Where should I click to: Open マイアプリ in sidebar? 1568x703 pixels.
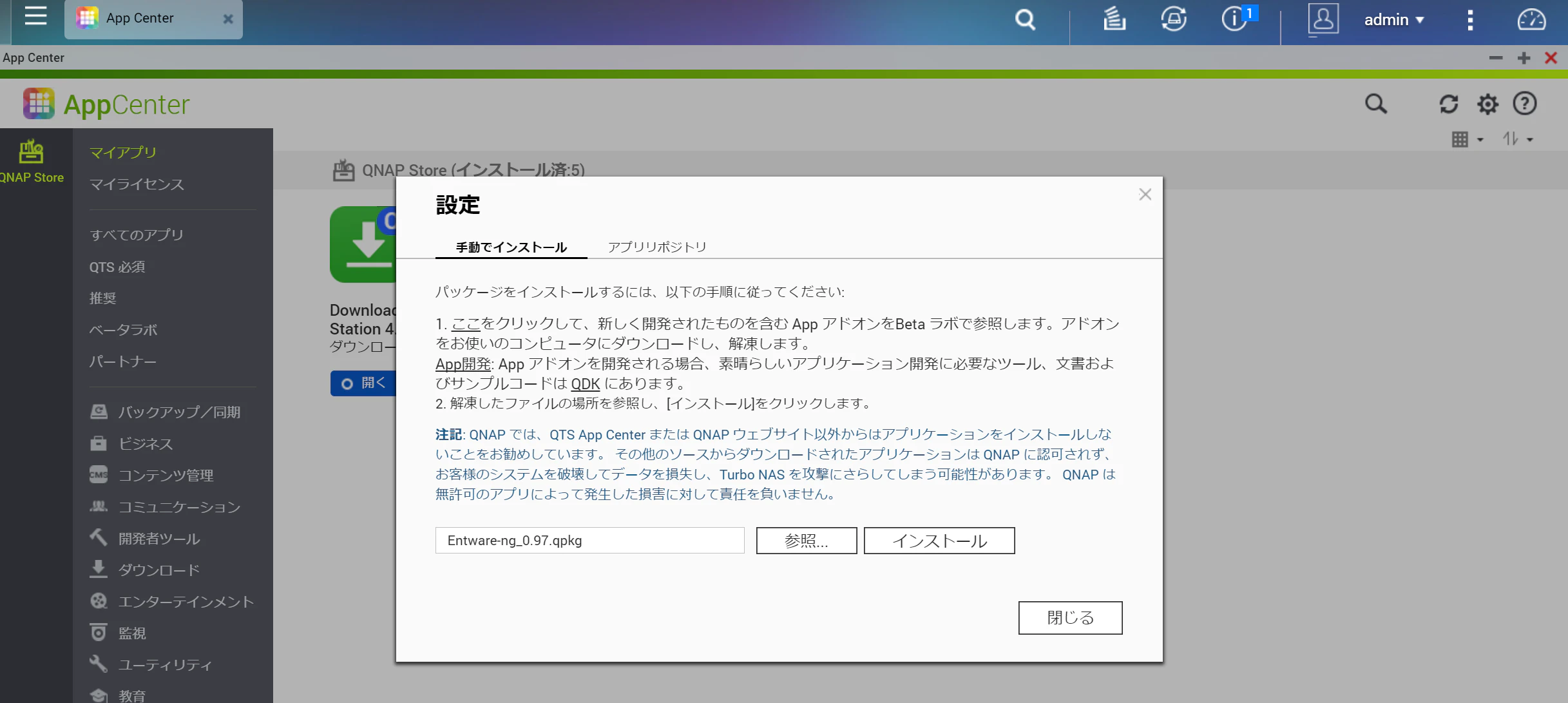pyautogui.click(x=123, y=153)
